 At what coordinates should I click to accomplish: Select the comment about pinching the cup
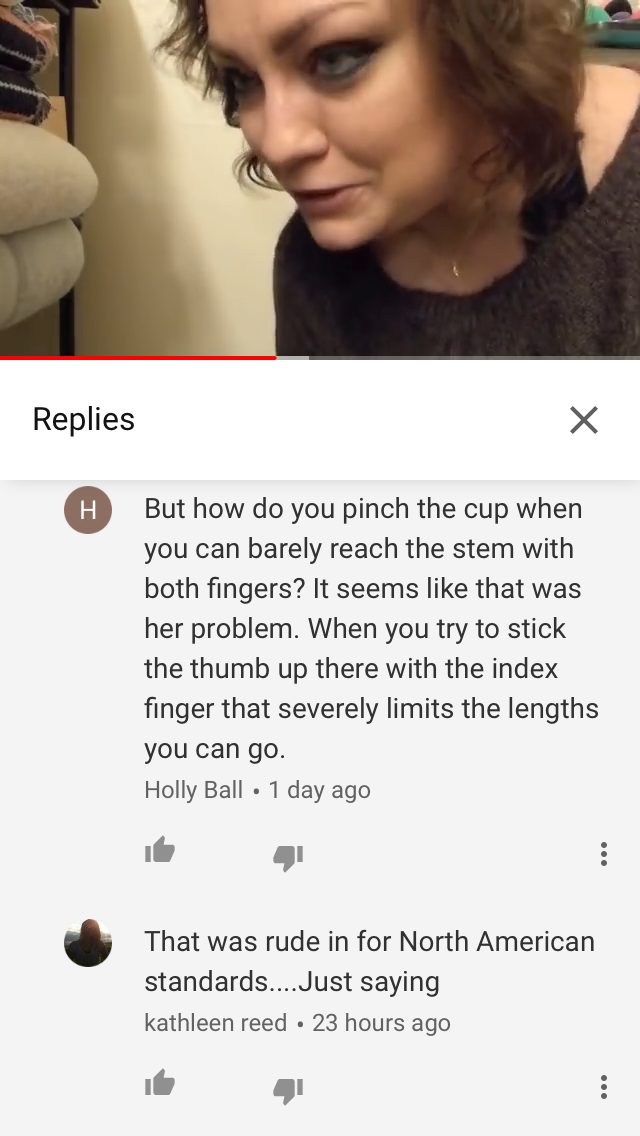click(371, 628)
